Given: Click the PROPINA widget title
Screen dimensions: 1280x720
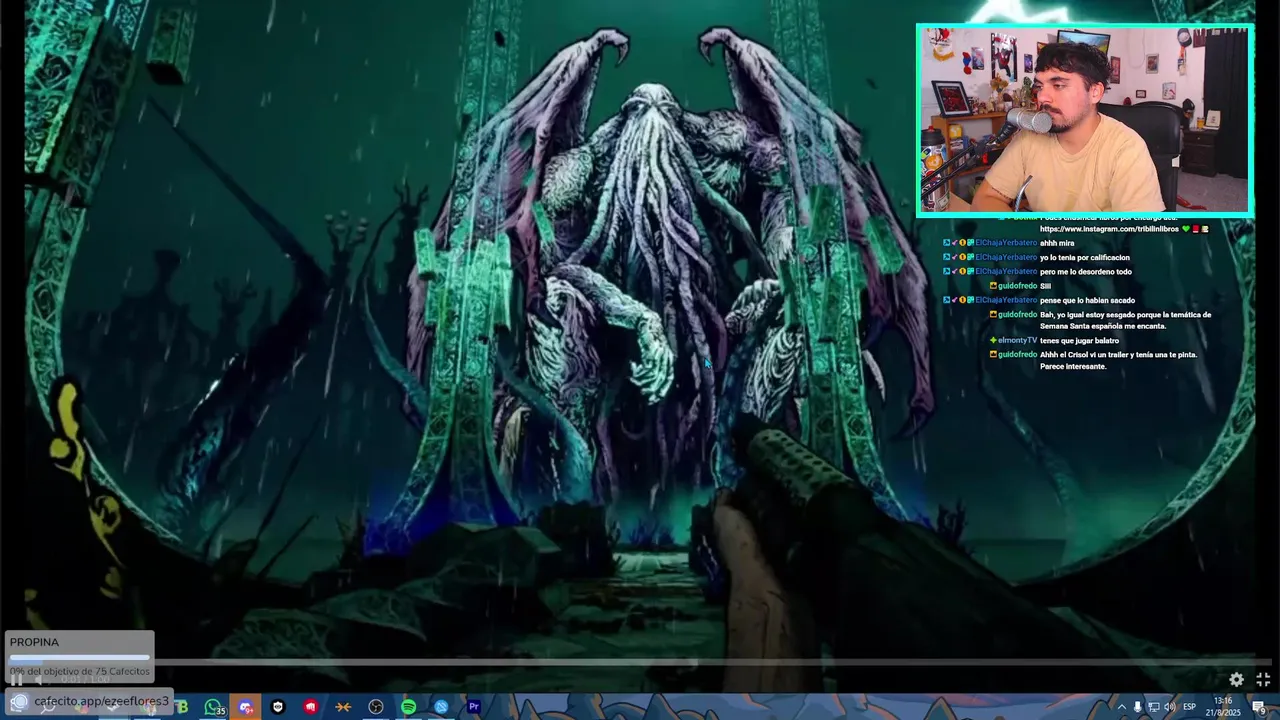Looking at the screenshot, I should (34, 642).
